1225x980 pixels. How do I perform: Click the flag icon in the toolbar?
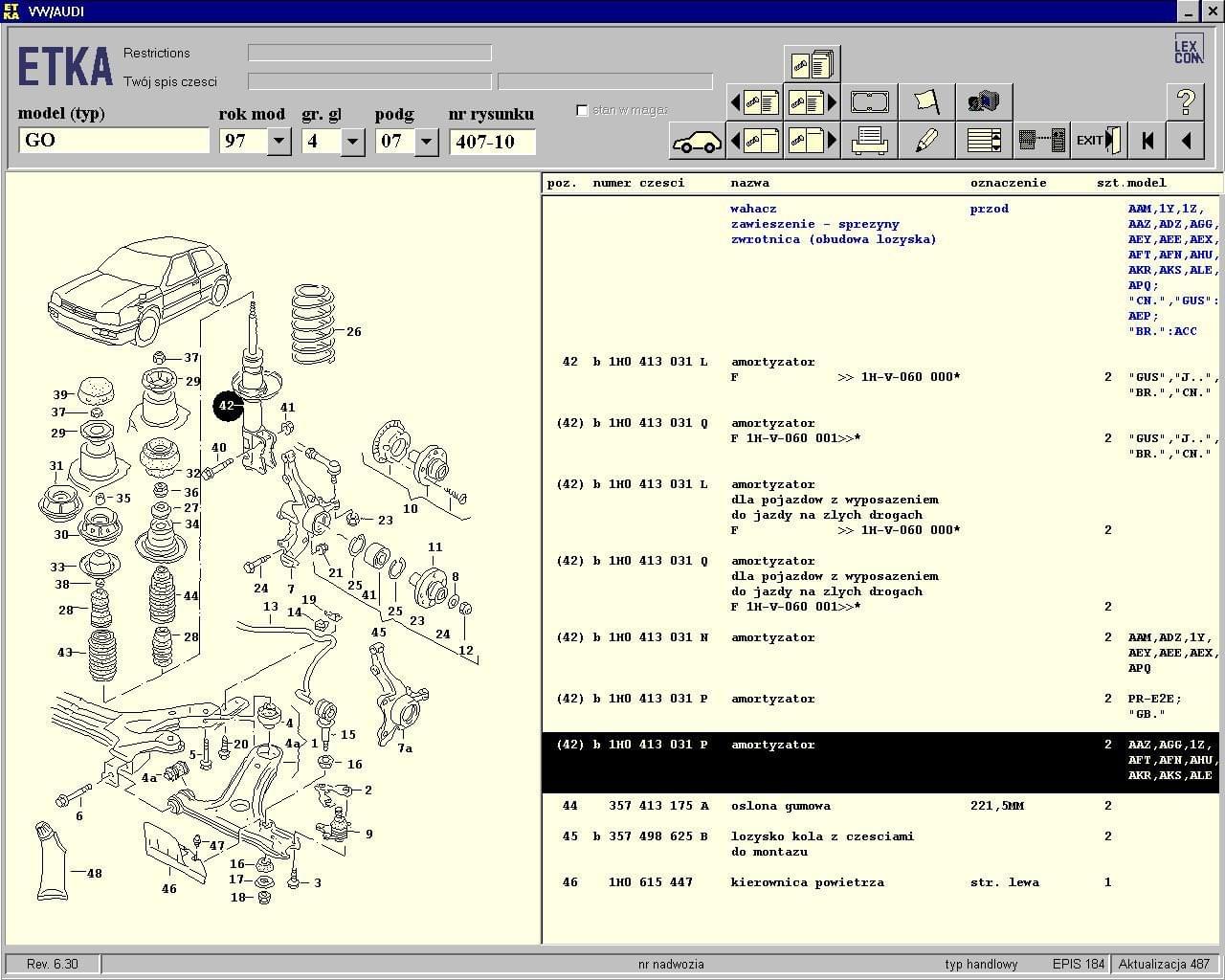(x=926, y=101)
